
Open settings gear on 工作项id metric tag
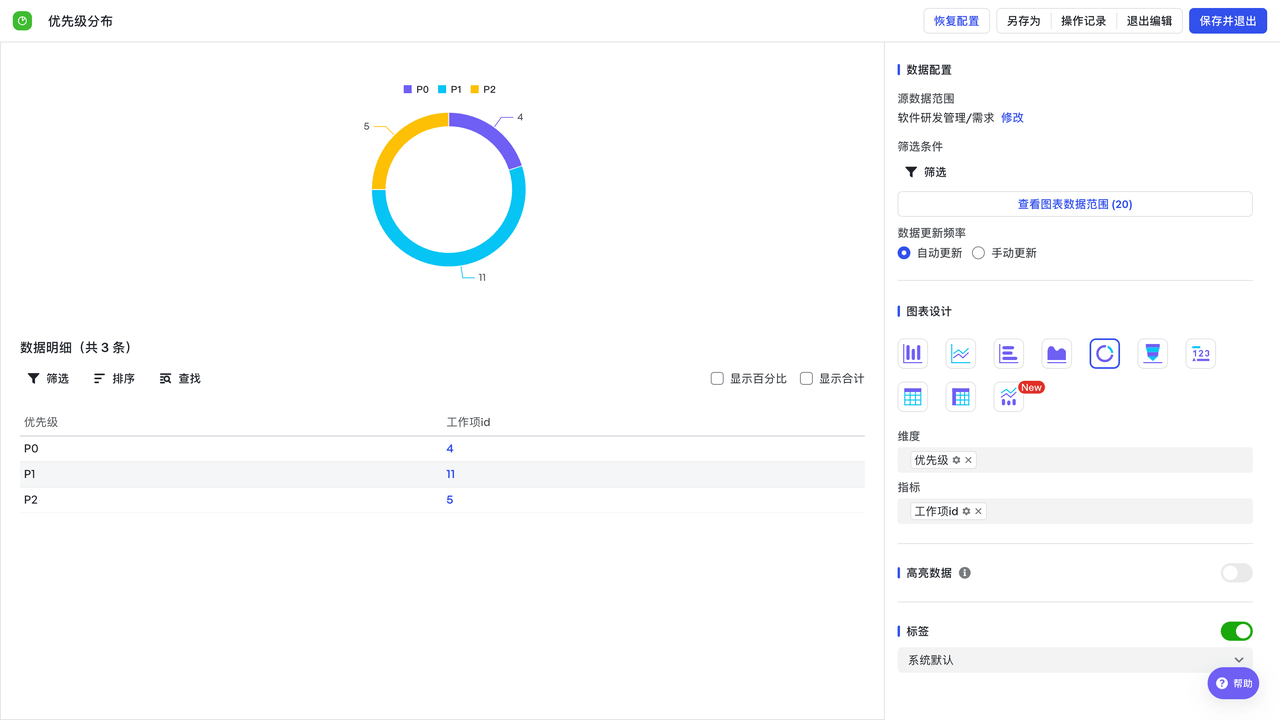(x=966, y=511)
